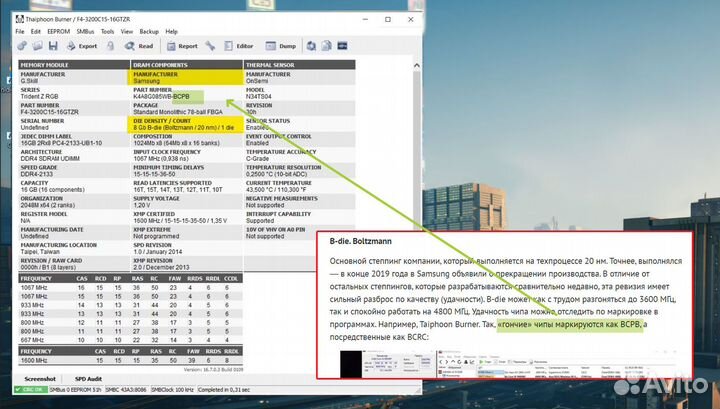Open the File menu
This screenshot has height=409, width=720.
point(20,31)
